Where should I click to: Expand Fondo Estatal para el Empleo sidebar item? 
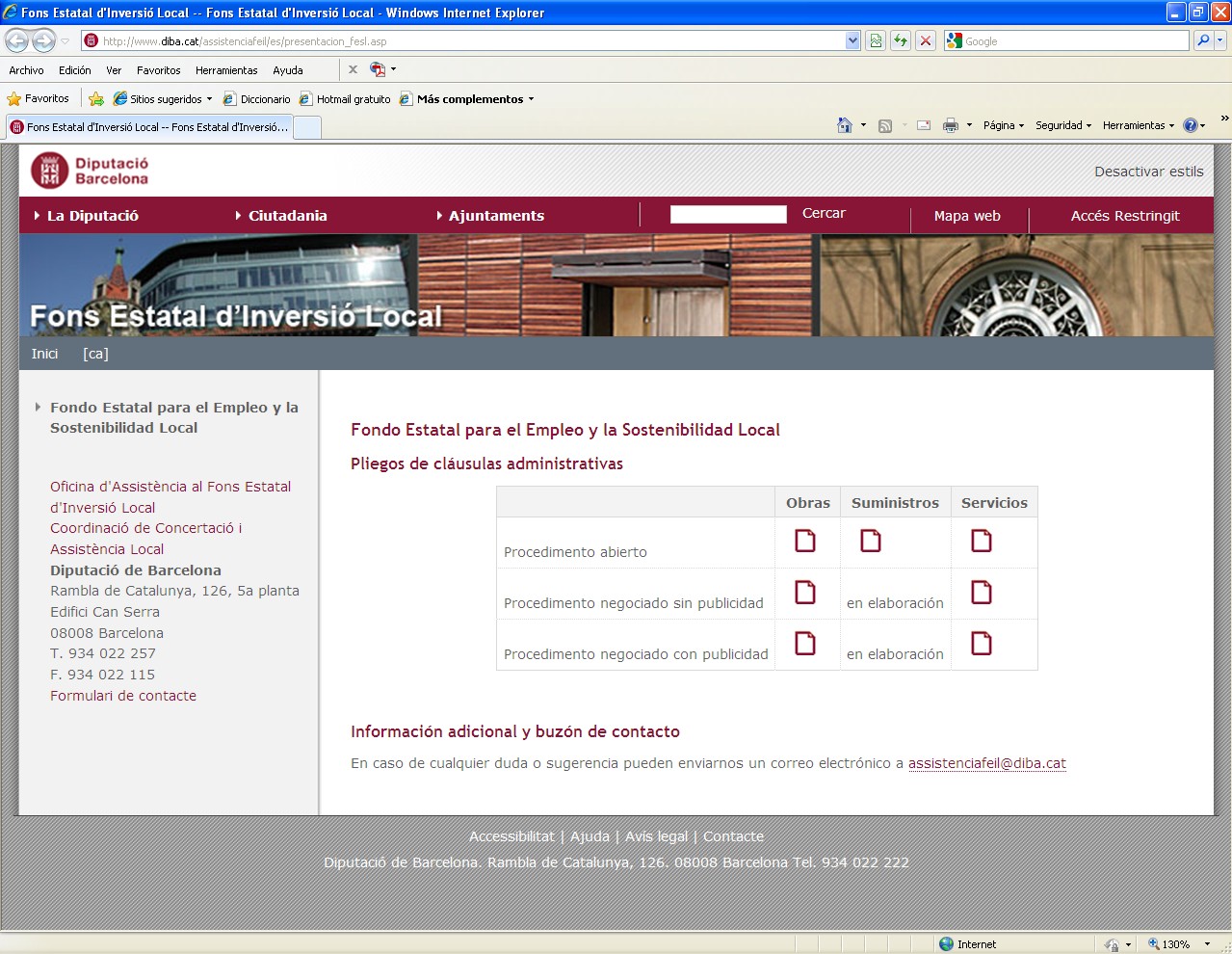174,417
